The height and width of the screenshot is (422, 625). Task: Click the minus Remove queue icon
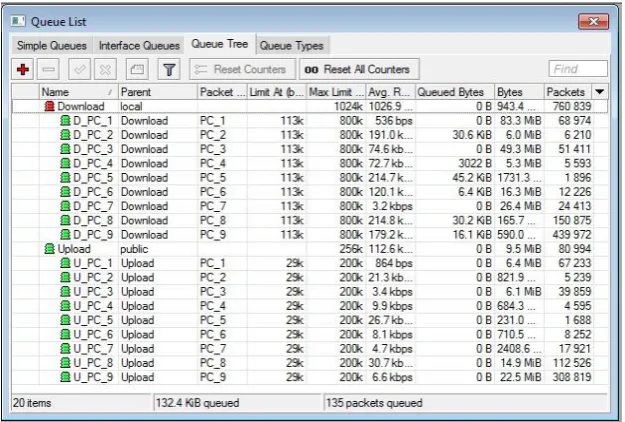48,69
